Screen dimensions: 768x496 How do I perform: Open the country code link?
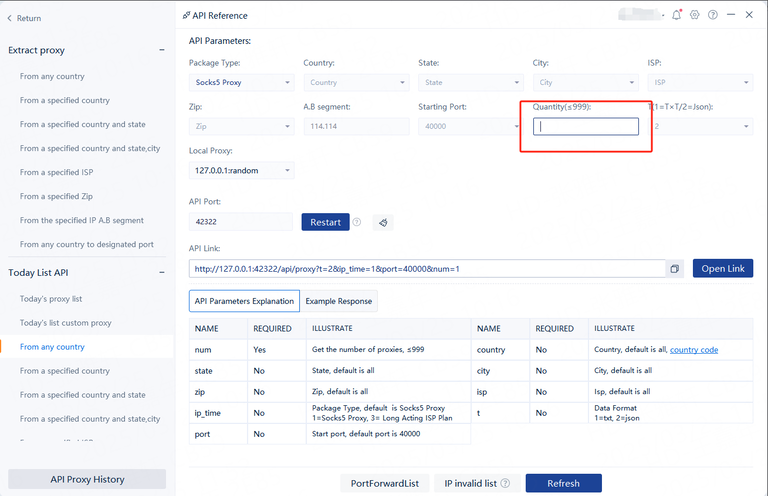tap(694, 350)
